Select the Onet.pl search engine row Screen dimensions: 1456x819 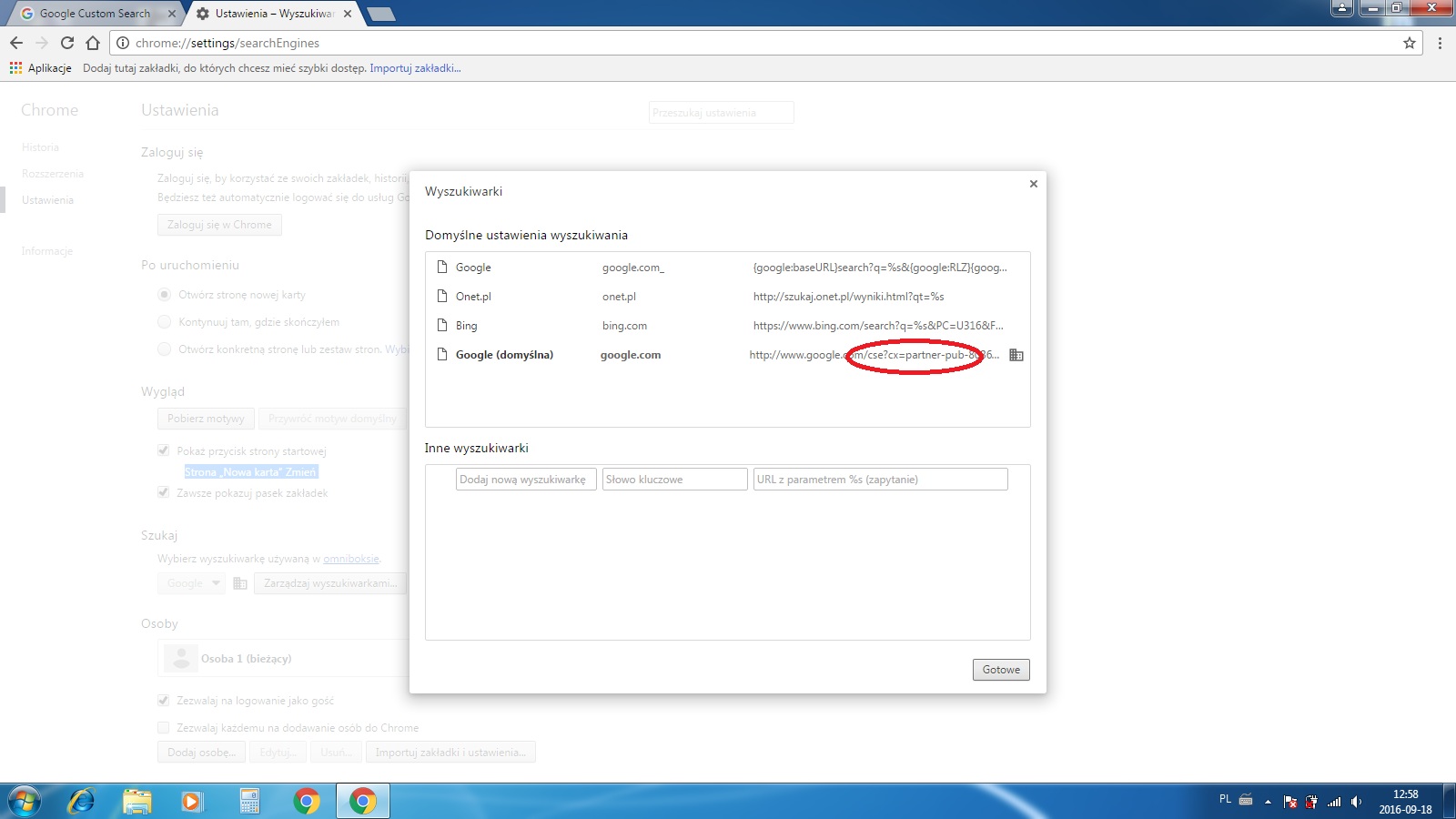click(727, 297)
